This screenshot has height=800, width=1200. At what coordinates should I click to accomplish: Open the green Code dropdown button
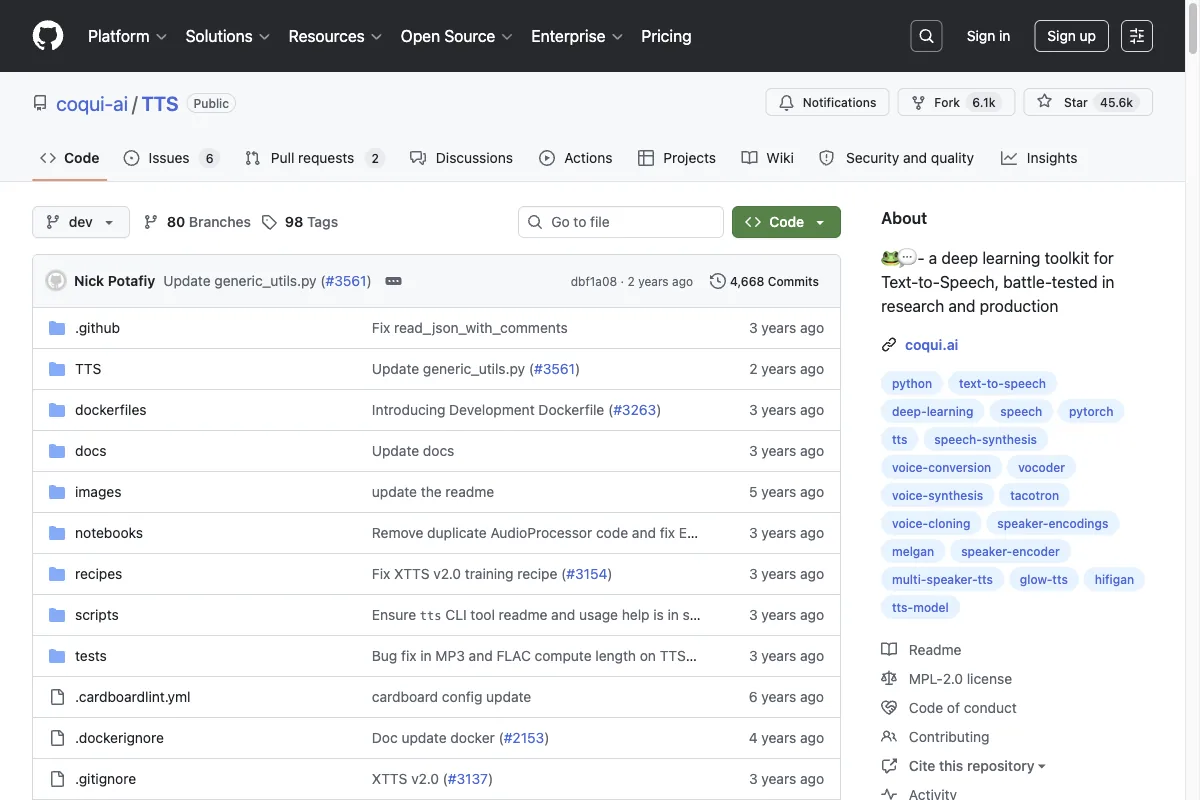[786, 222]
